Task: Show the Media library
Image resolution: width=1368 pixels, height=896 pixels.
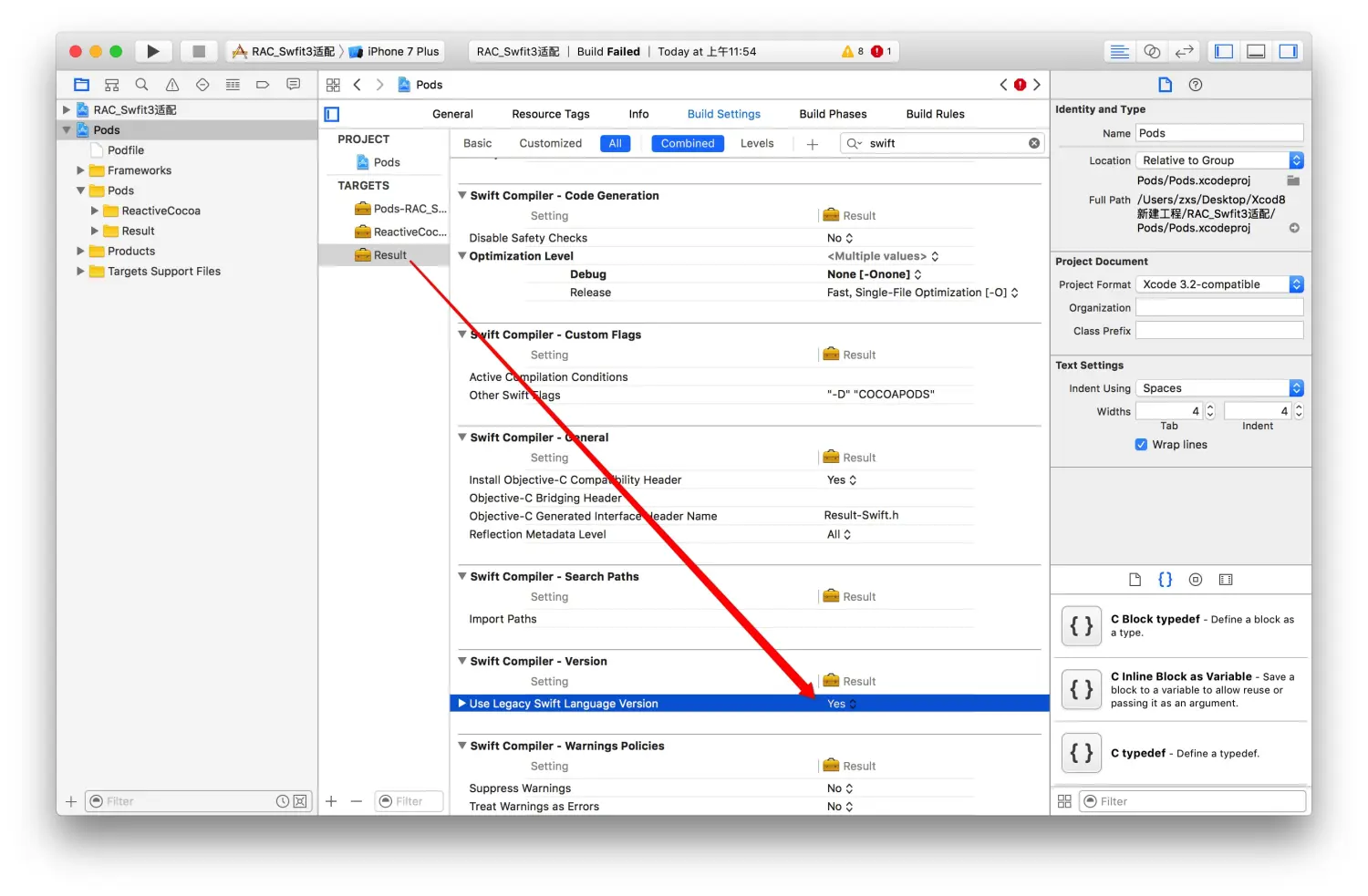Action: 1226,580
